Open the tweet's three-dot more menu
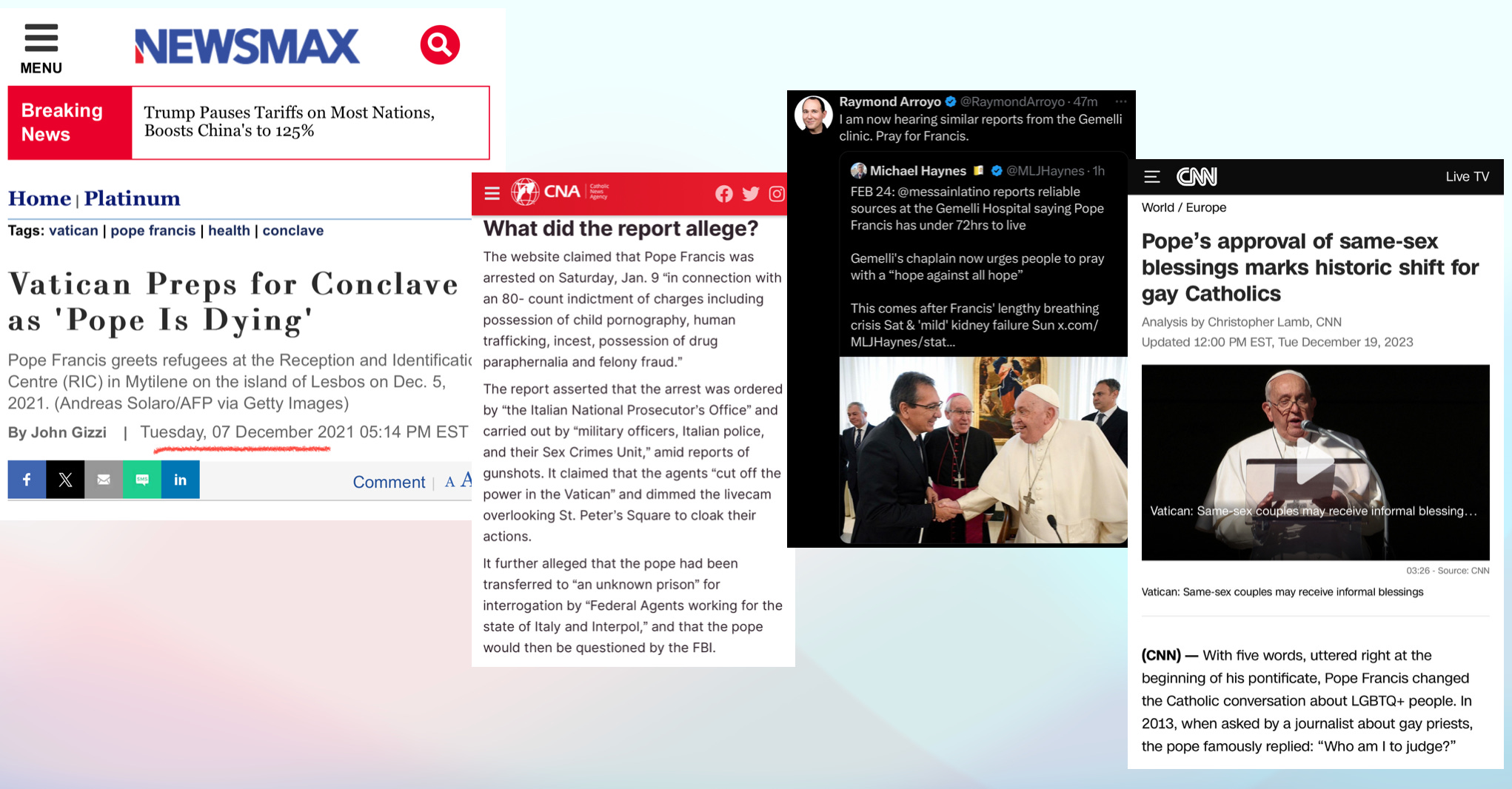The width and height of the screenshot is (1512, 789). click(x=1121, y=101)
